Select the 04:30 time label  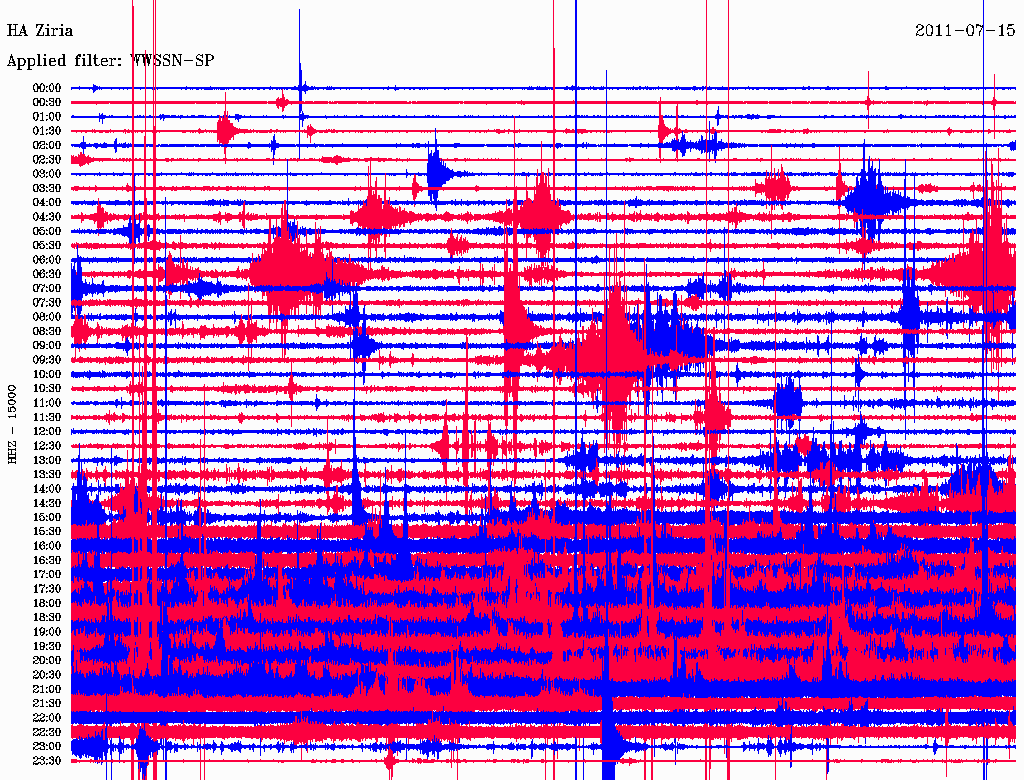point(47,217)
